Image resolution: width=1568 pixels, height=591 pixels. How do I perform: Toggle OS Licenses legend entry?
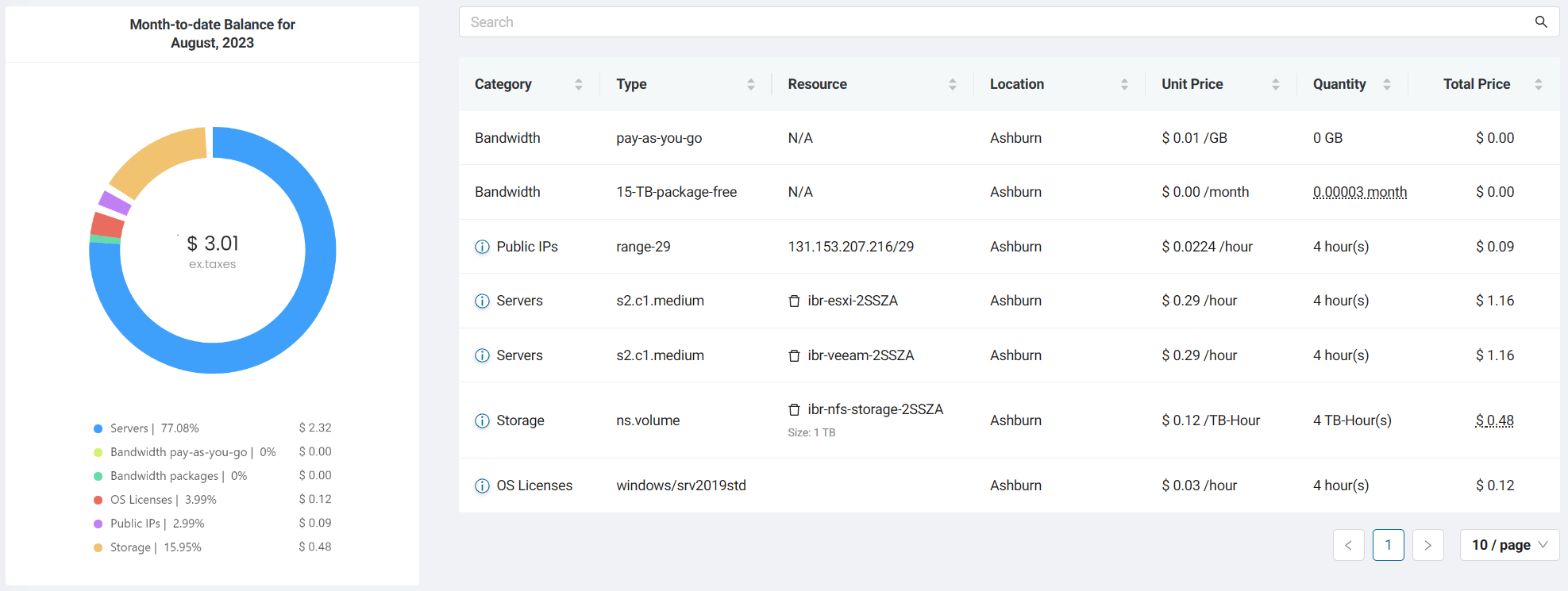coord(141,500)
